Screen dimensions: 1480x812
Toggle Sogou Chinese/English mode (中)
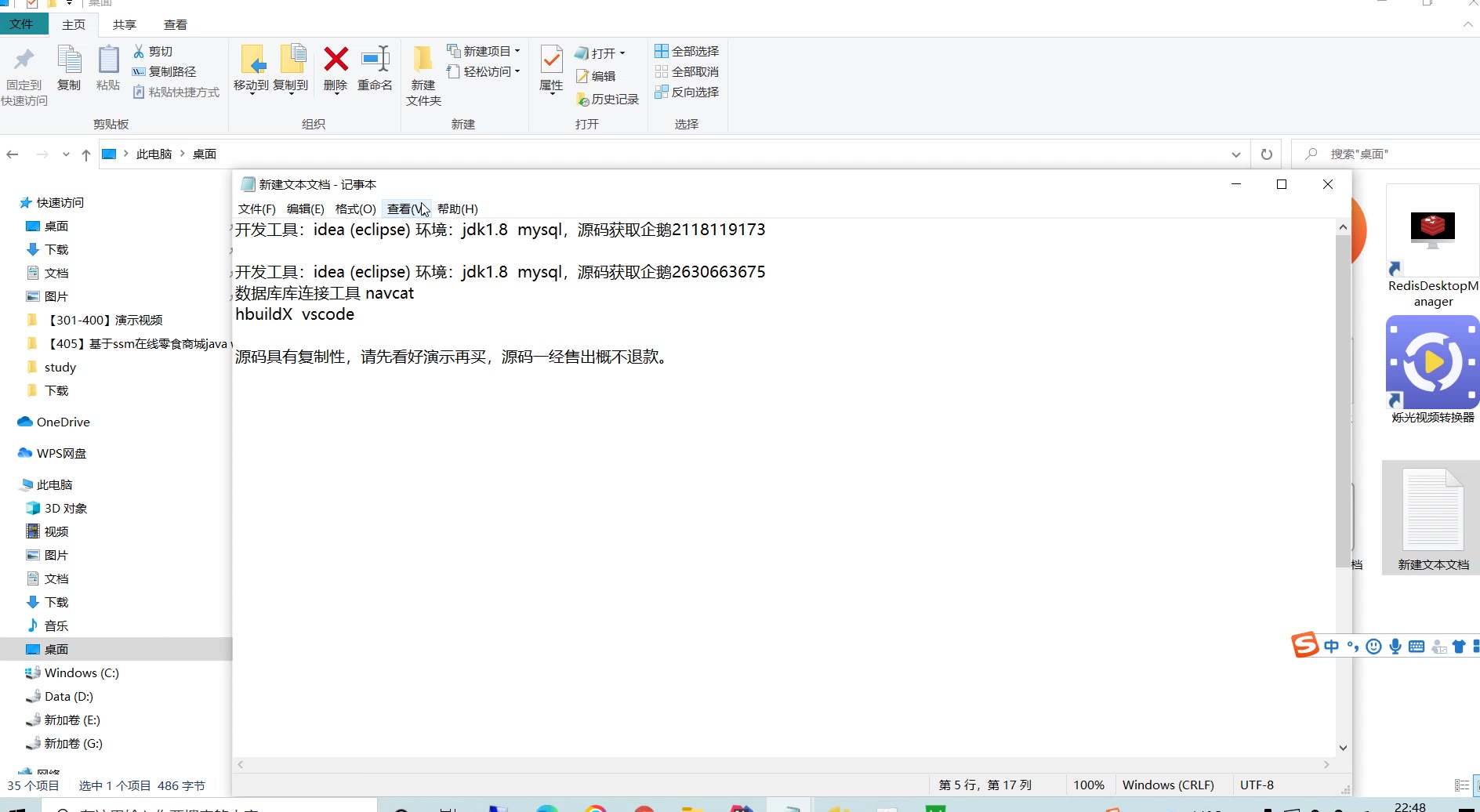click(x=1331, y=647)
